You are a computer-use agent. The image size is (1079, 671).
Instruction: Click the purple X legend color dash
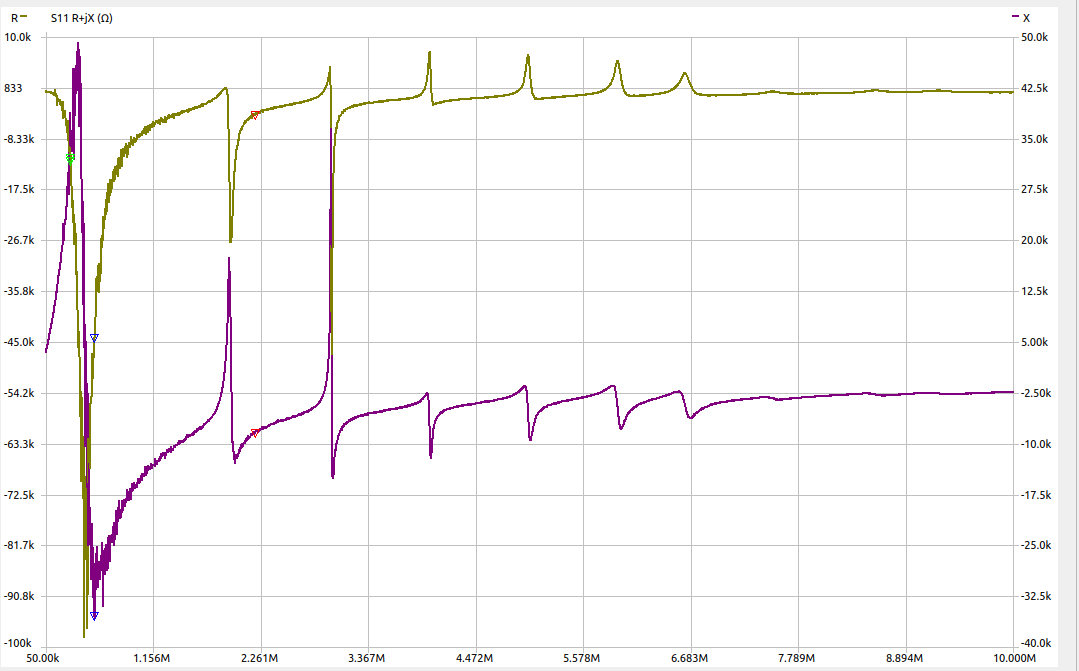coord(1014,17)
